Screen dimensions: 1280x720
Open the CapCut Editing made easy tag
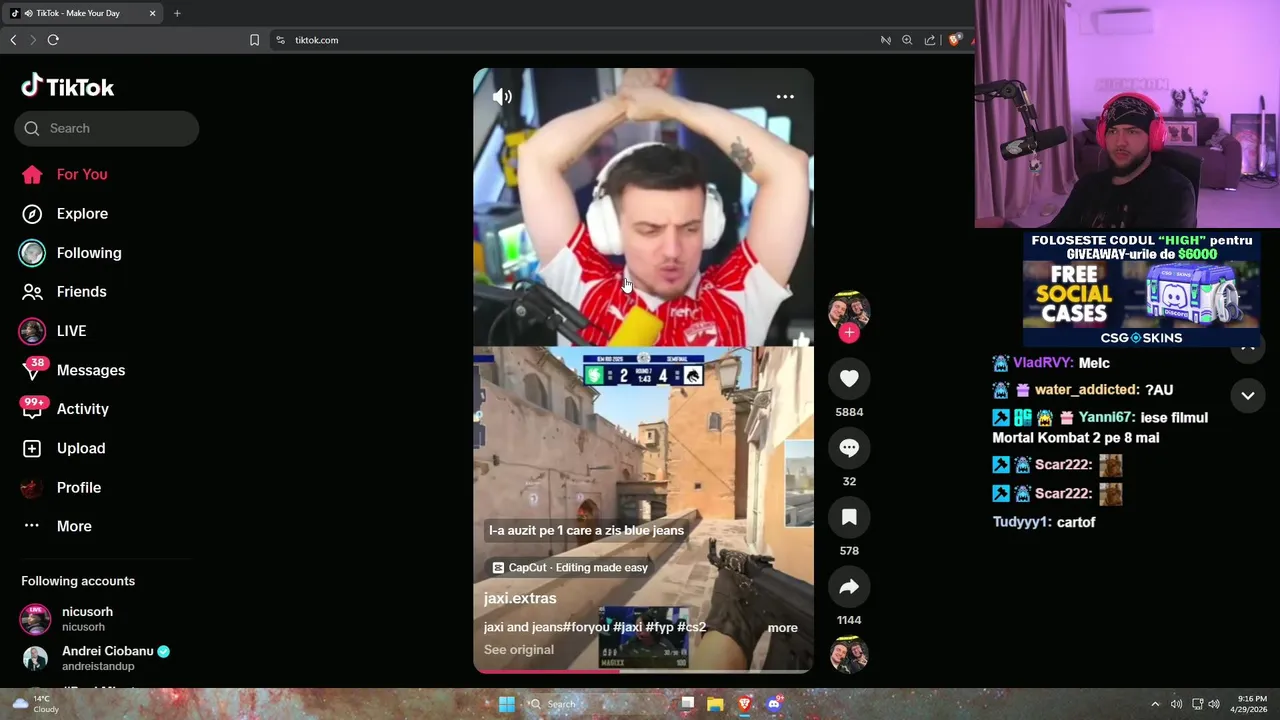(x=570, y=567)
